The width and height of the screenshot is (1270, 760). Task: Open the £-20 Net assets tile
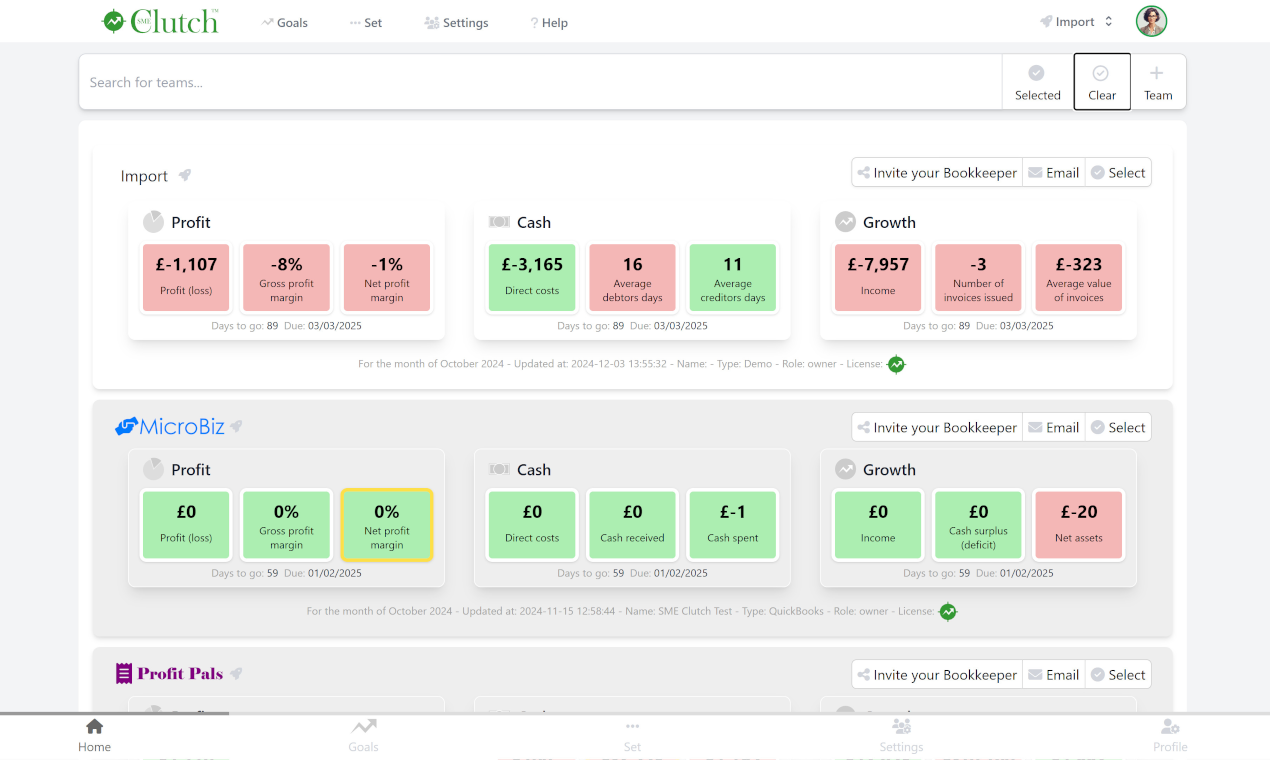(x=1079, y=524)
